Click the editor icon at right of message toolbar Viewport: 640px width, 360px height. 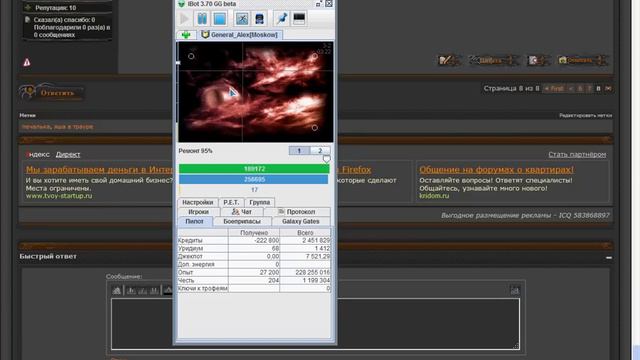tap(515, 290)
